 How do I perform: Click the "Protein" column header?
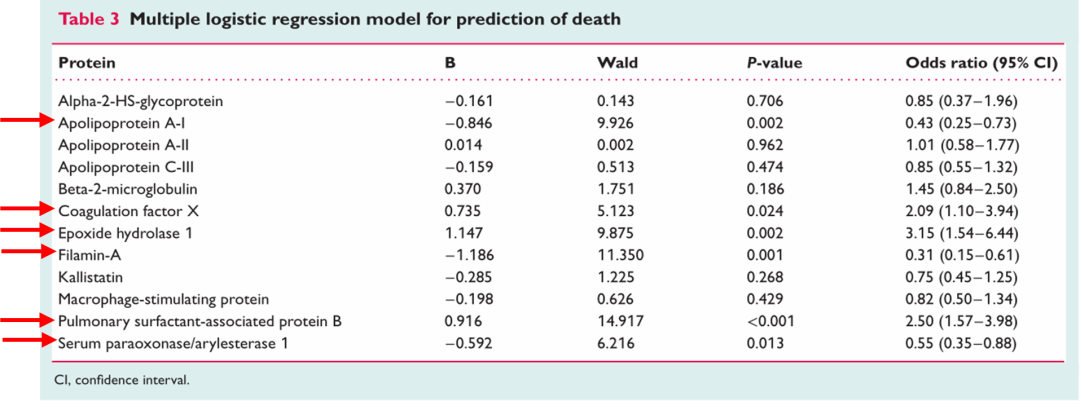pos(87,63)
